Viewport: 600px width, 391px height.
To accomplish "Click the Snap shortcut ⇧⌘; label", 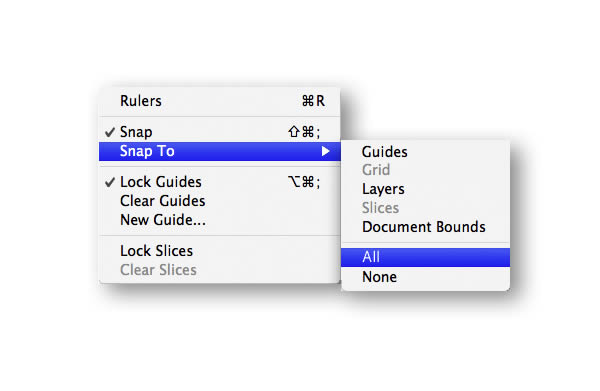I will 304,132.
